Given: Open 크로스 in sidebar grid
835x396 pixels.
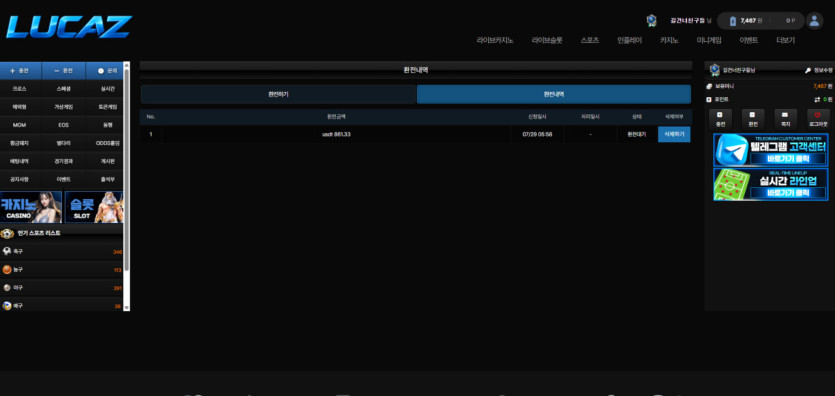Looking at the screenshot, I should click(x=20, y=89).
